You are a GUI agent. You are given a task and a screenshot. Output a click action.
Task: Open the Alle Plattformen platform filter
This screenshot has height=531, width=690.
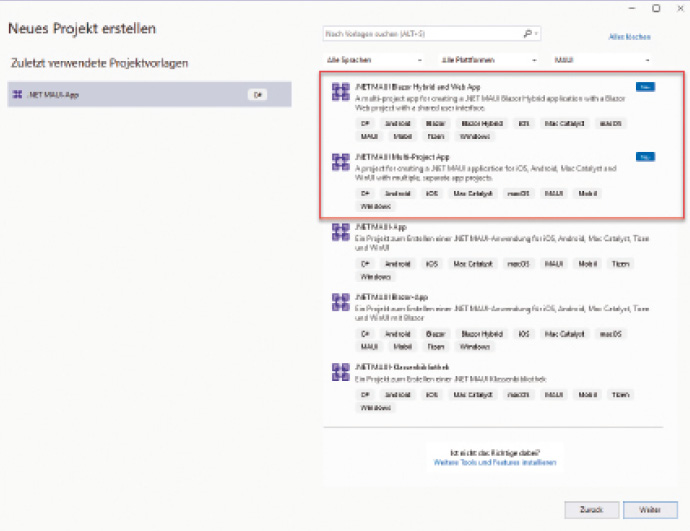tap(488, 60)
